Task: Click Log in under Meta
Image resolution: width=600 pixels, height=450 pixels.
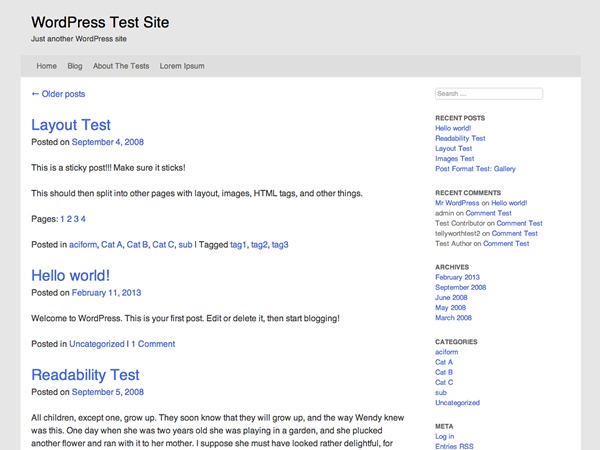Action: click(x=445, y=436)
